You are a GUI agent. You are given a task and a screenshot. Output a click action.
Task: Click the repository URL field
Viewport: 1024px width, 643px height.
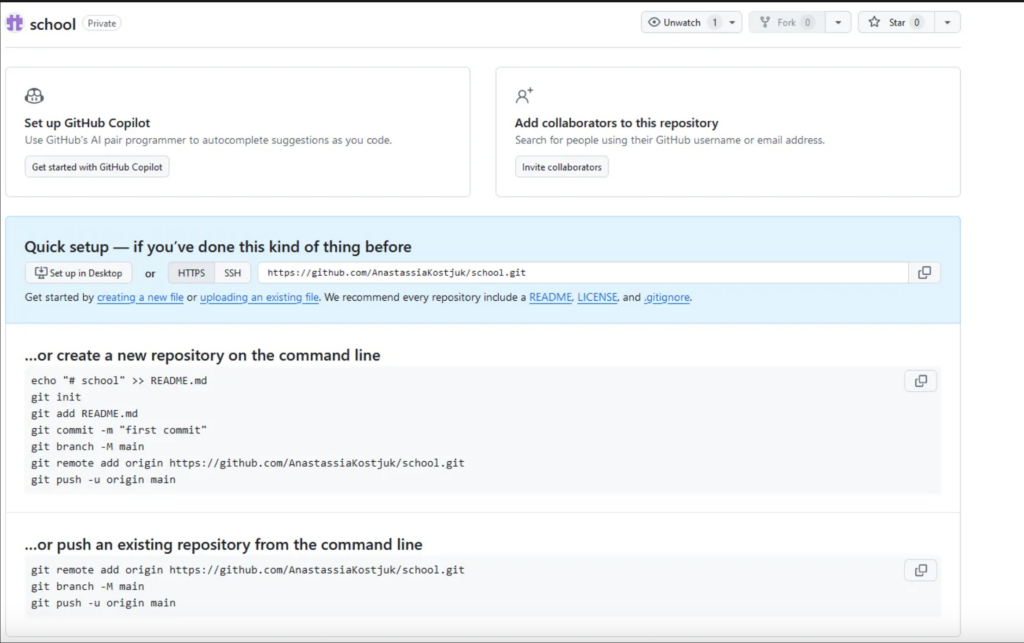(x=583, y=273)
